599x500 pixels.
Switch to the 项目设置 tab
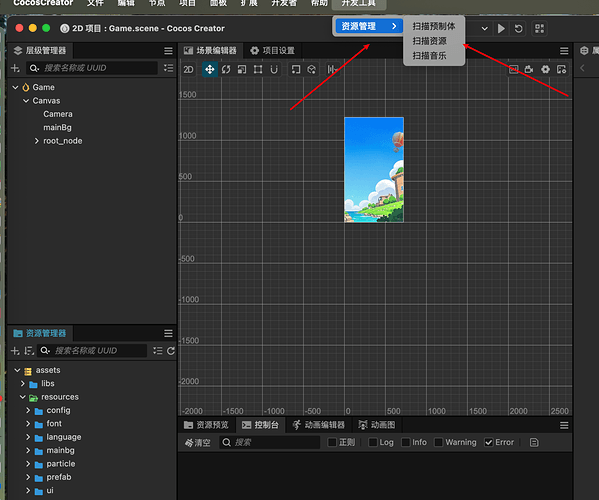pyautogui.click(x=273, y=50)
